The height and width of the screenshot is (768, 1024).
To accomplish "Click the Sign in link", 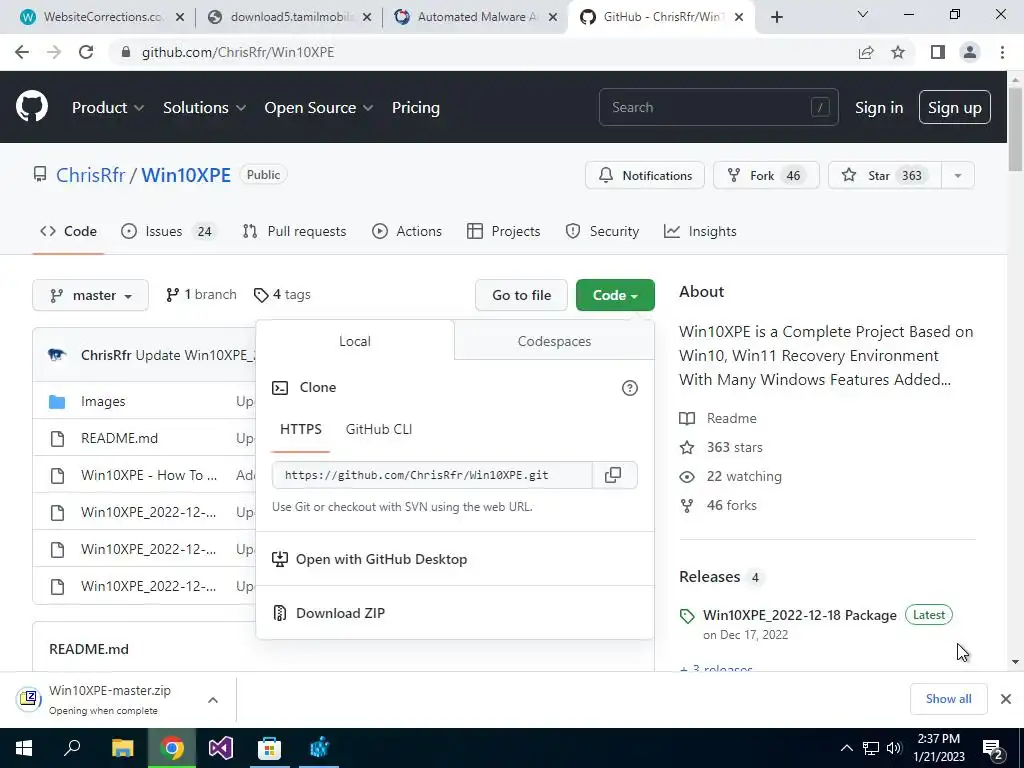I will [879, 108].
